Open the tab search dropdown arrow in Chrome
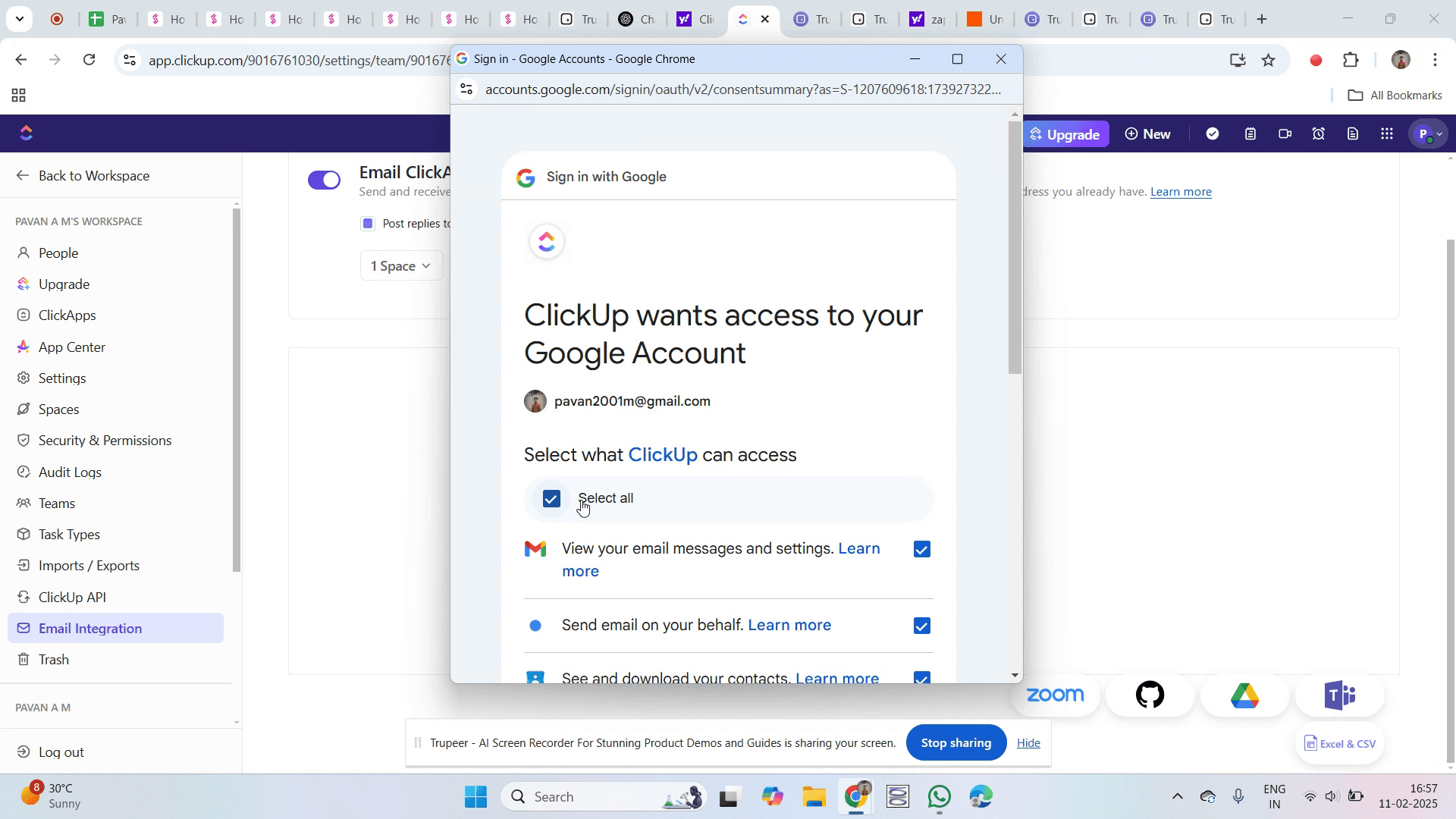Image resolution: width=1456 pixels, height=819 pixels. [x=19, y=19]
